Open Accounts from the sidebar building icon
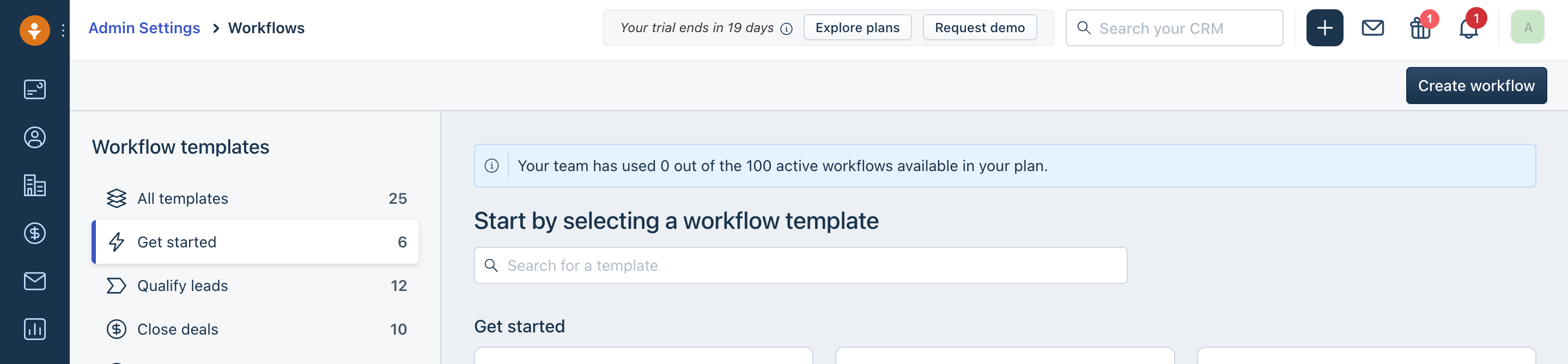This screenshot has width=1568, height=364. pos(35,186)
